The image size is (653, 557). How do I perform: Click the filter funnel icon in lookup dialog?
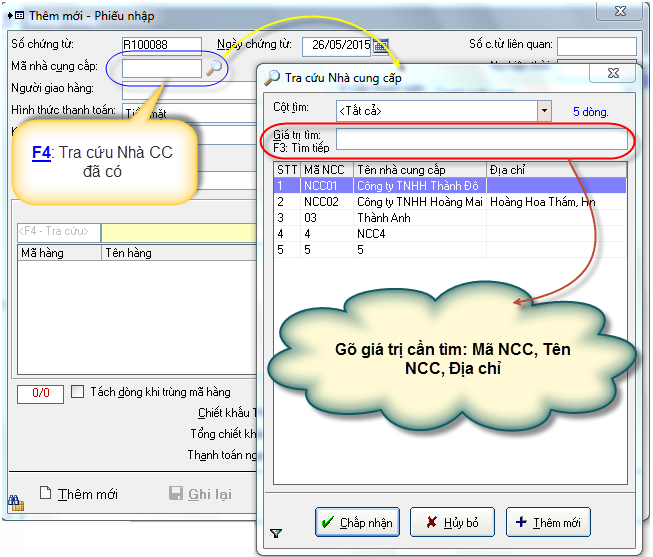[x=276, y=533]
